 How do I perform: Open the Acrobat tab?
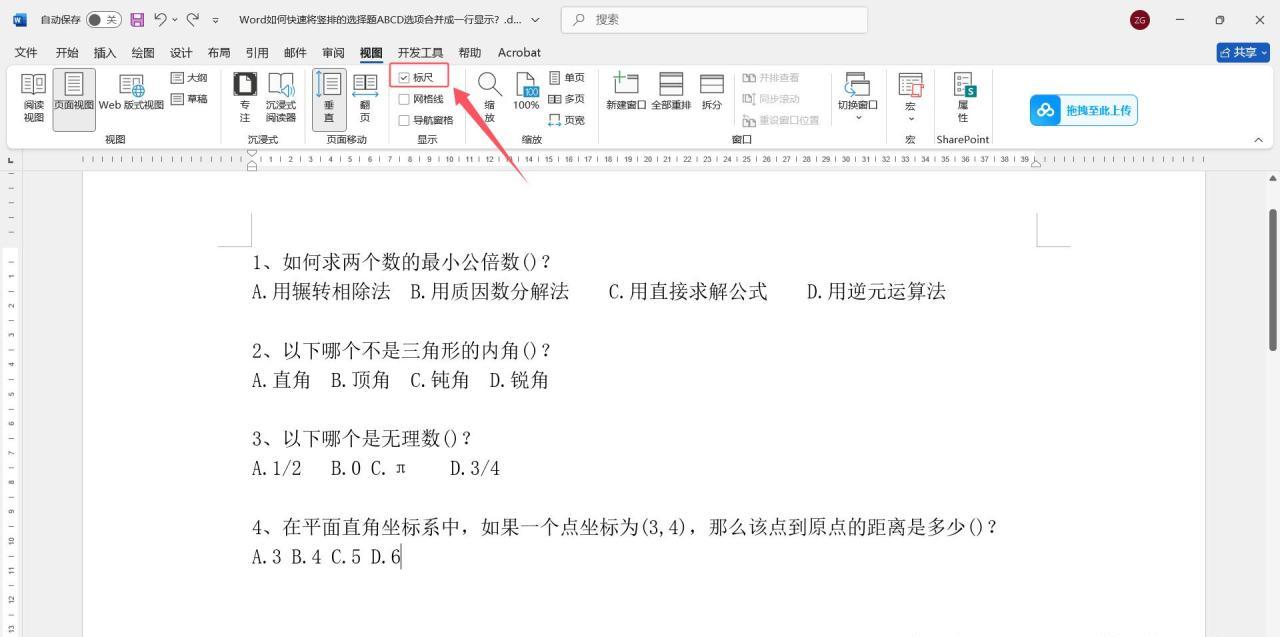pyautogui.click(x=519, y=52)
